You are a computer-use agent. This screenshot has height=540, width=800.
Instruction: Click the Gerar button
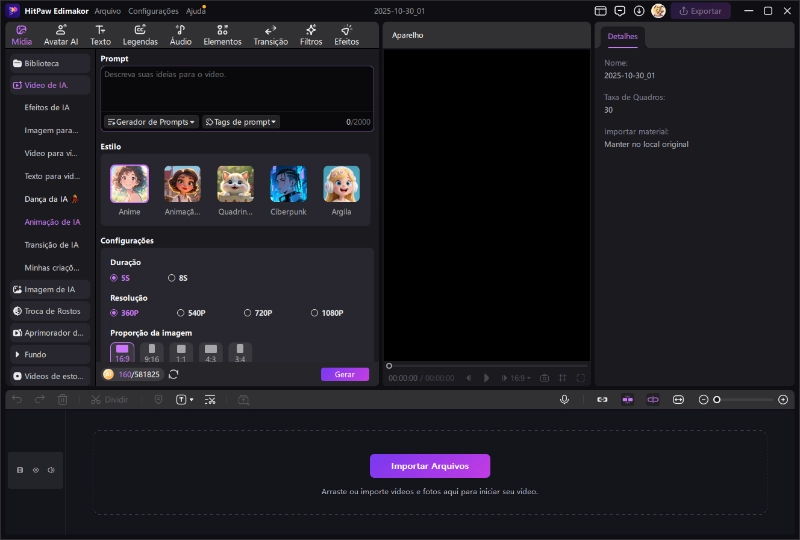click(344, 374)
